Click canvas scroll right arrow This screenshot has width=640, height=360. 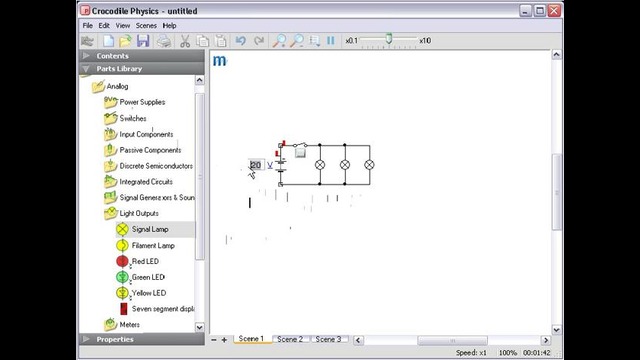click(545, 340)
